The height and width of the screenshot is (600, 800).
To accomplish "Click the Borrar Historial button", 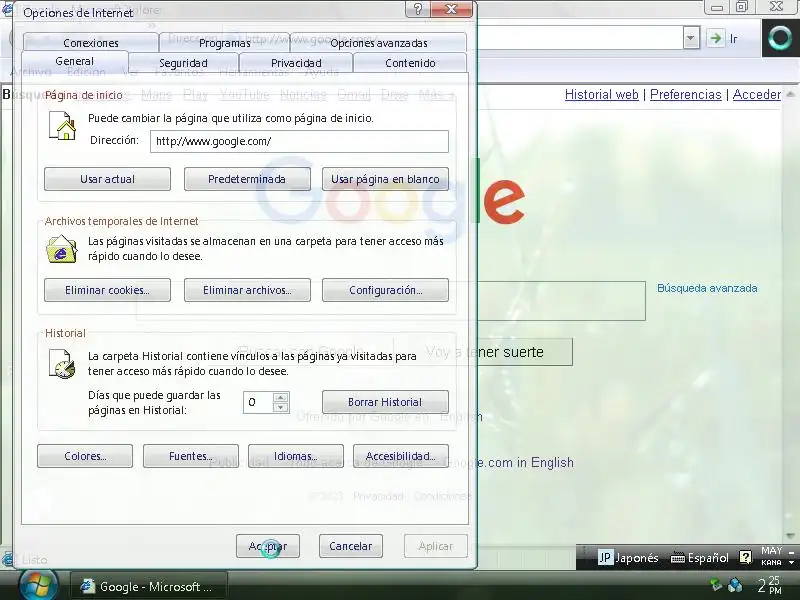I will pyautogui.click(x=385, y=402).
